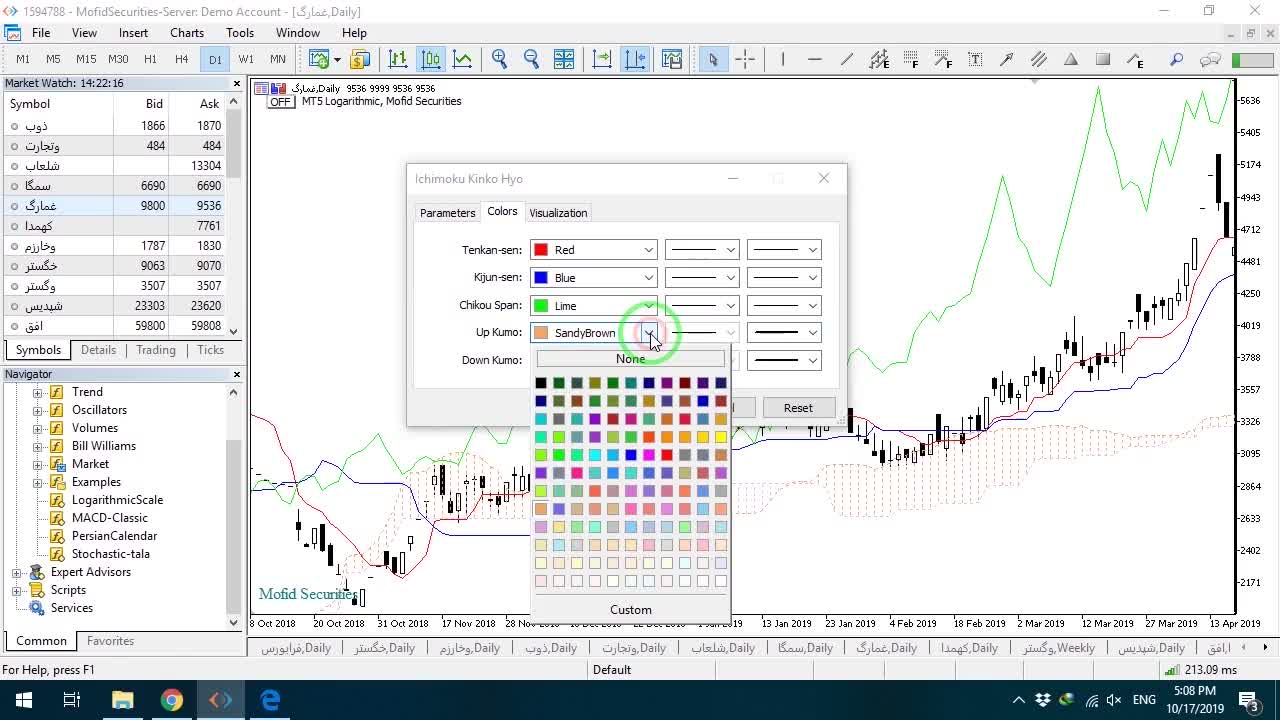Toggle chart shift icon
Screen dimensions: 1280x720
point(635,60)
